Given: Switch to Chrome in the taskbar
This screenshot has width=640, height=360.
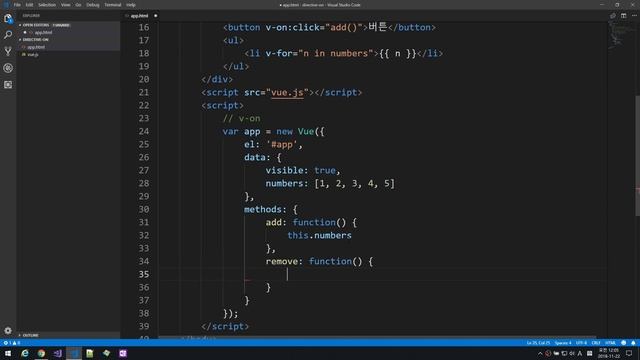Looking at the screenshot, I should [x=41, y=353].
